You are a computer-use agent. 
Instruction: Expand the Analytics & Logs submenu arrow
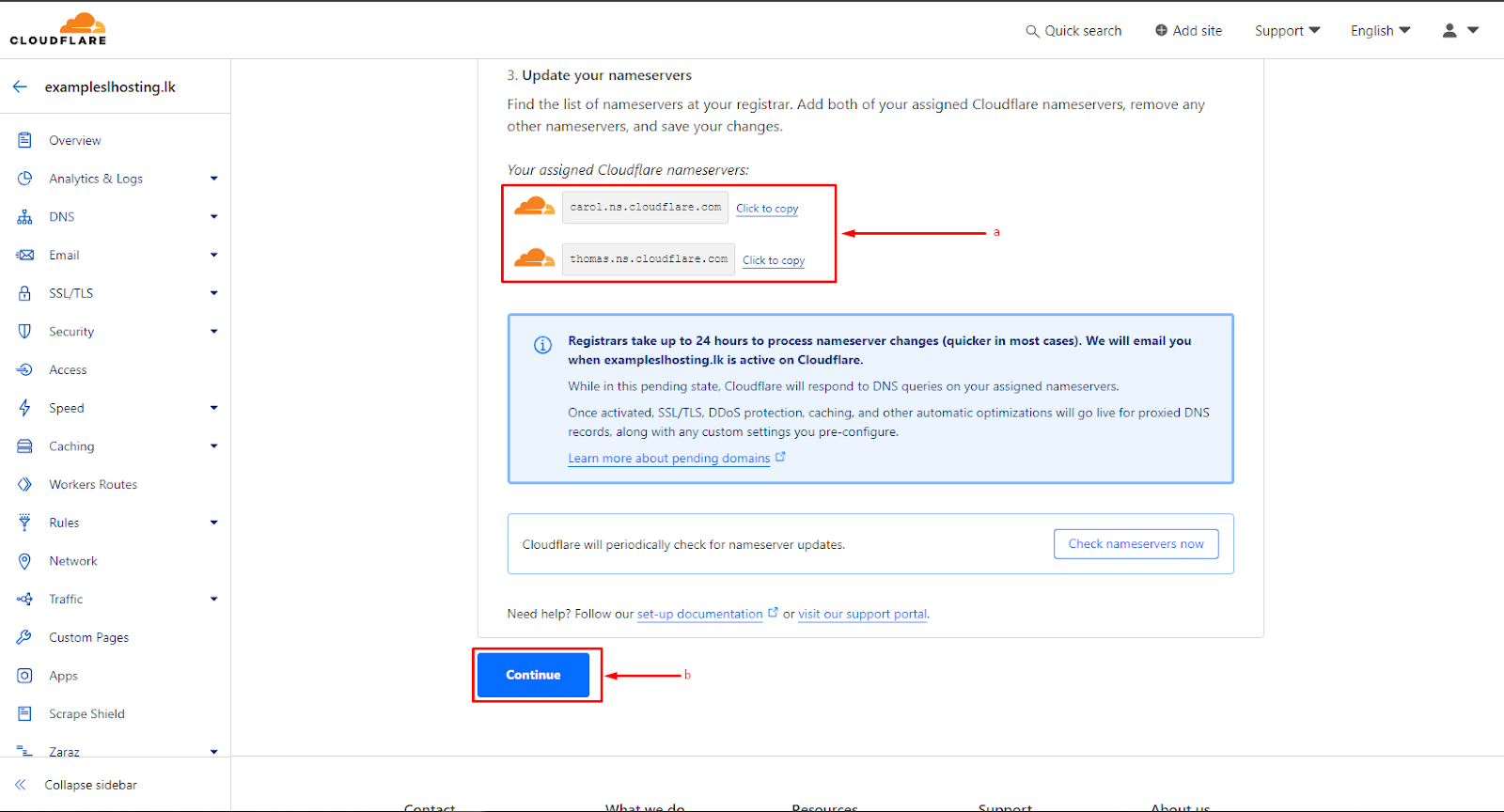tap(214, 179)
